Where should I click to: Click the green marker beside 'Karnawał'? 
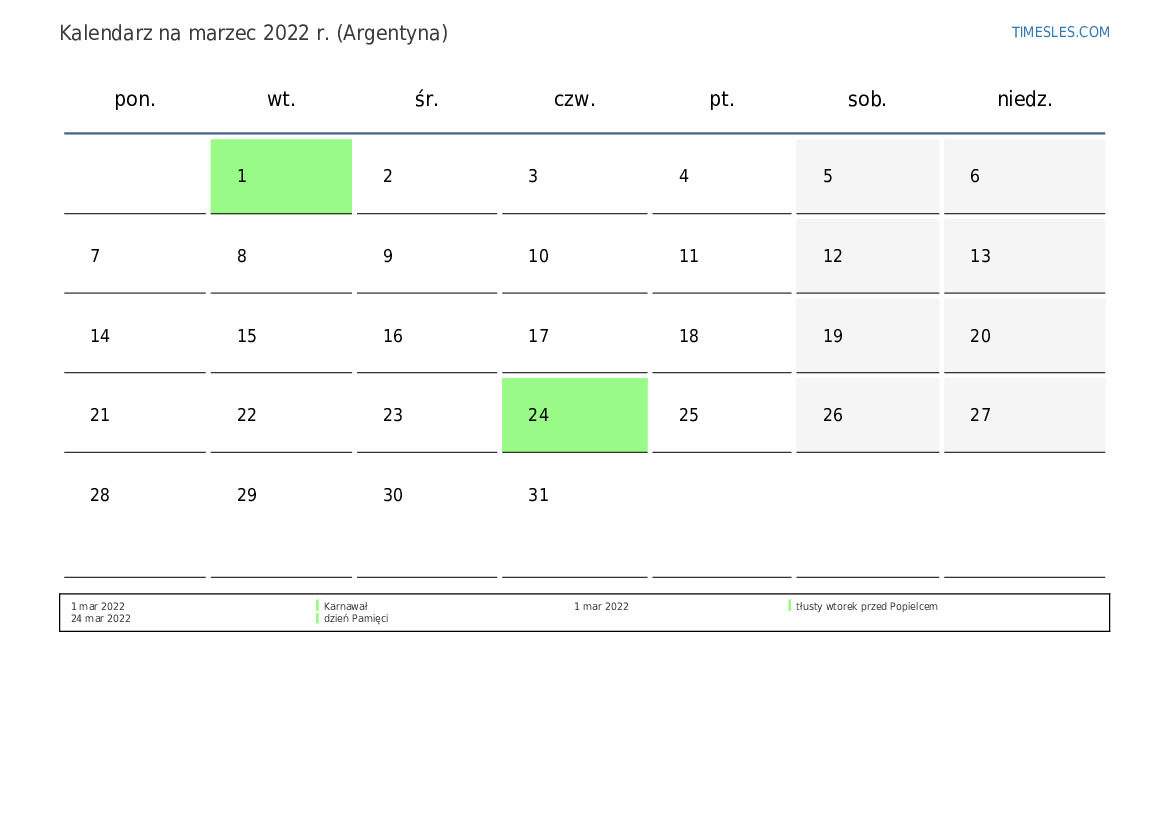click(x=318, y=606)
